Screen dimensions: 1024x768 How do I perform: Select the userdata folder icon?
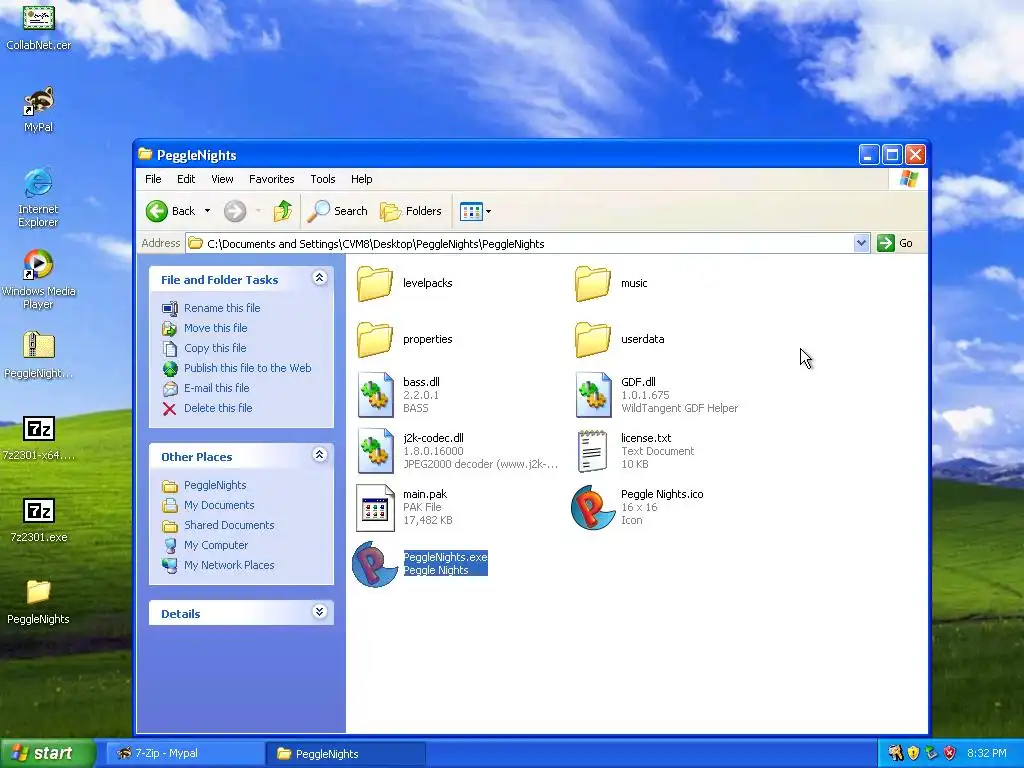click(x=593, y=339)
